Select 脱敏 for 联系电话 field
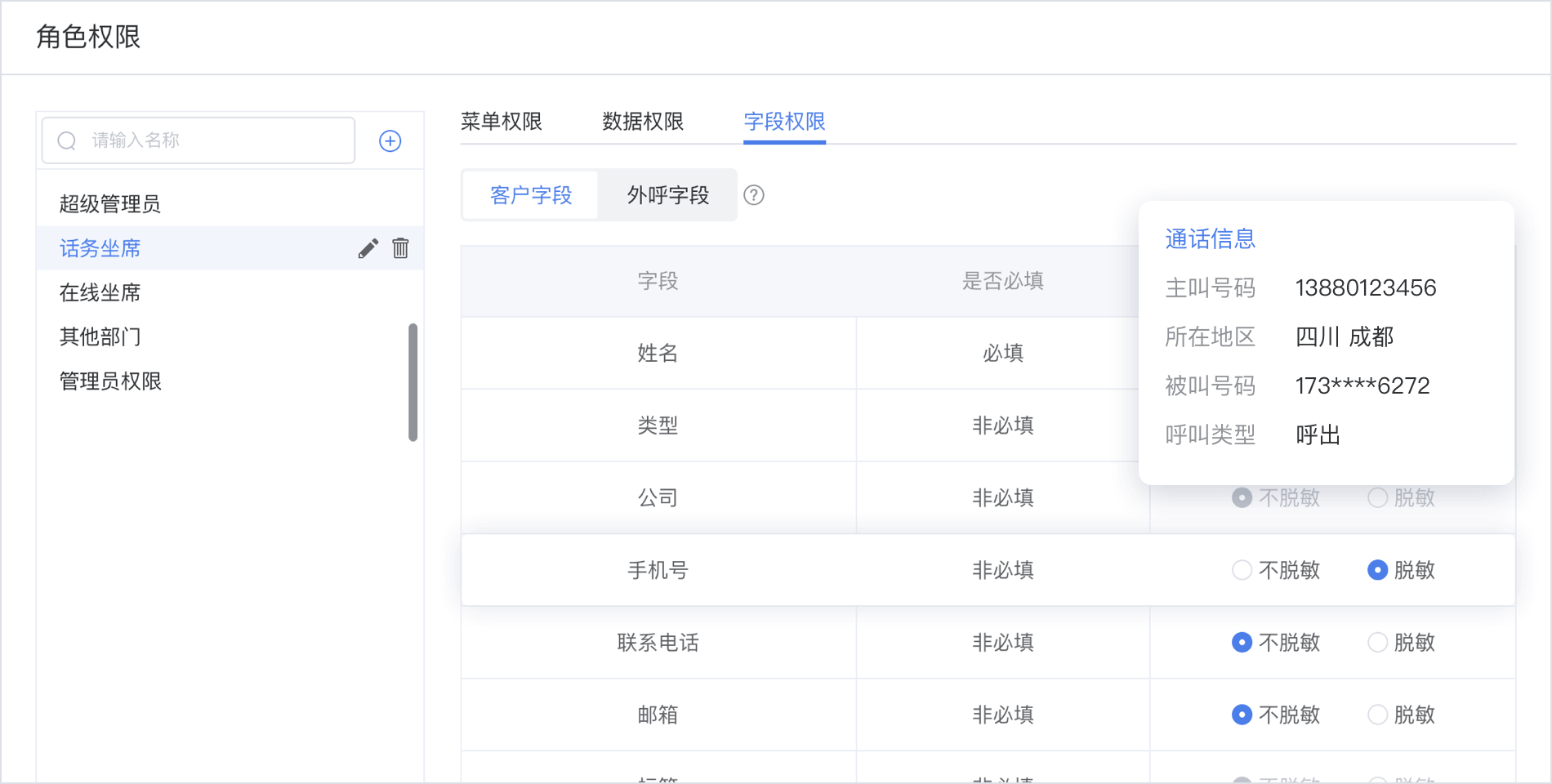1552x784 pixels. [x=1377, y=643]
